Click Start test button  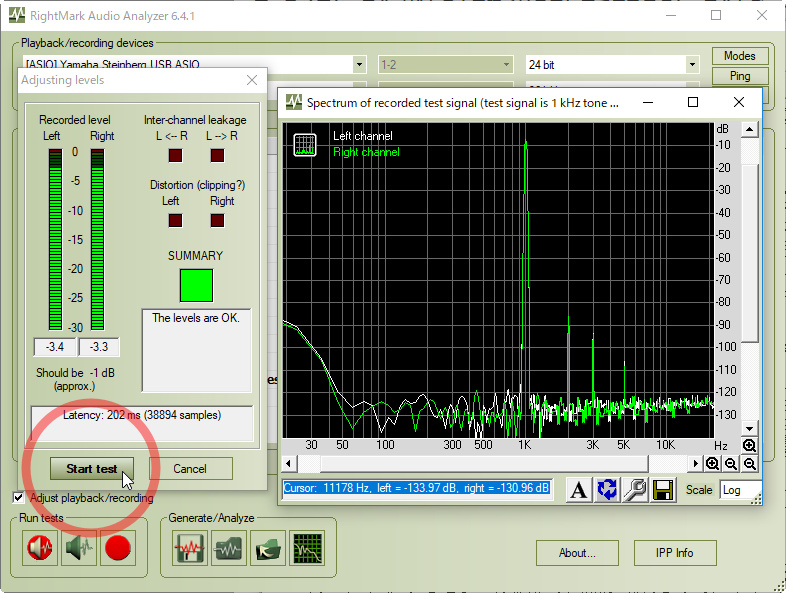pos(92,469)
